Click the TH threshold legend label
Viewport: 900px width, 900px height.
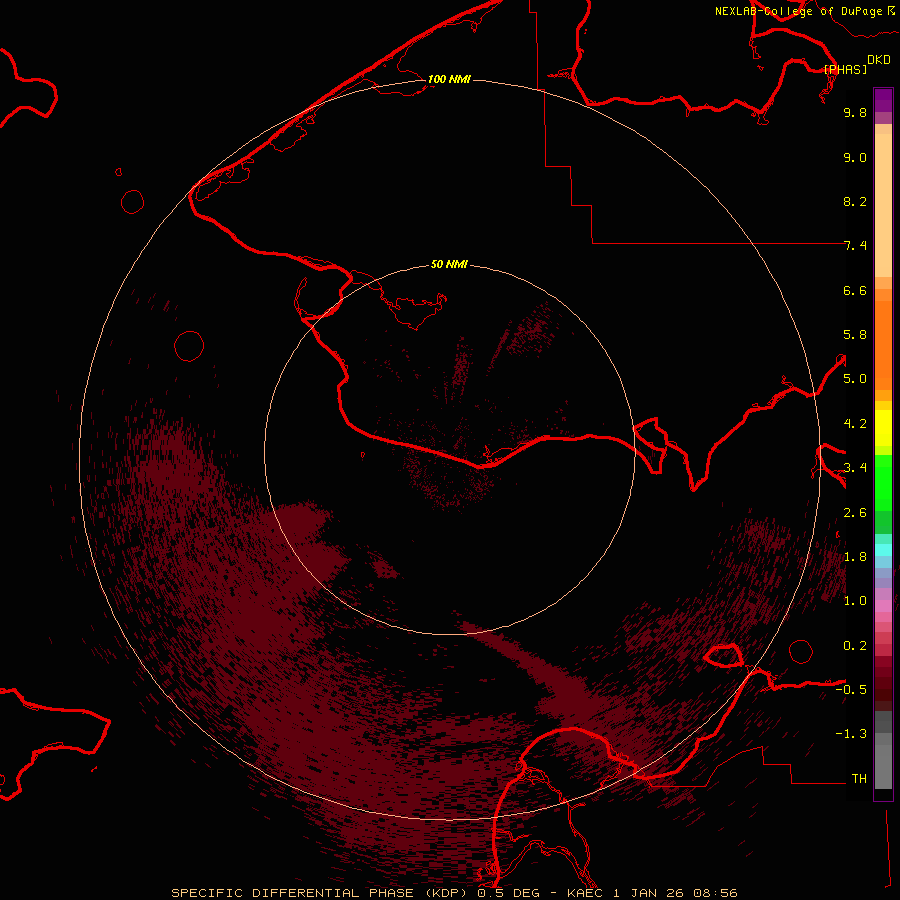click(x=859, y=779)
